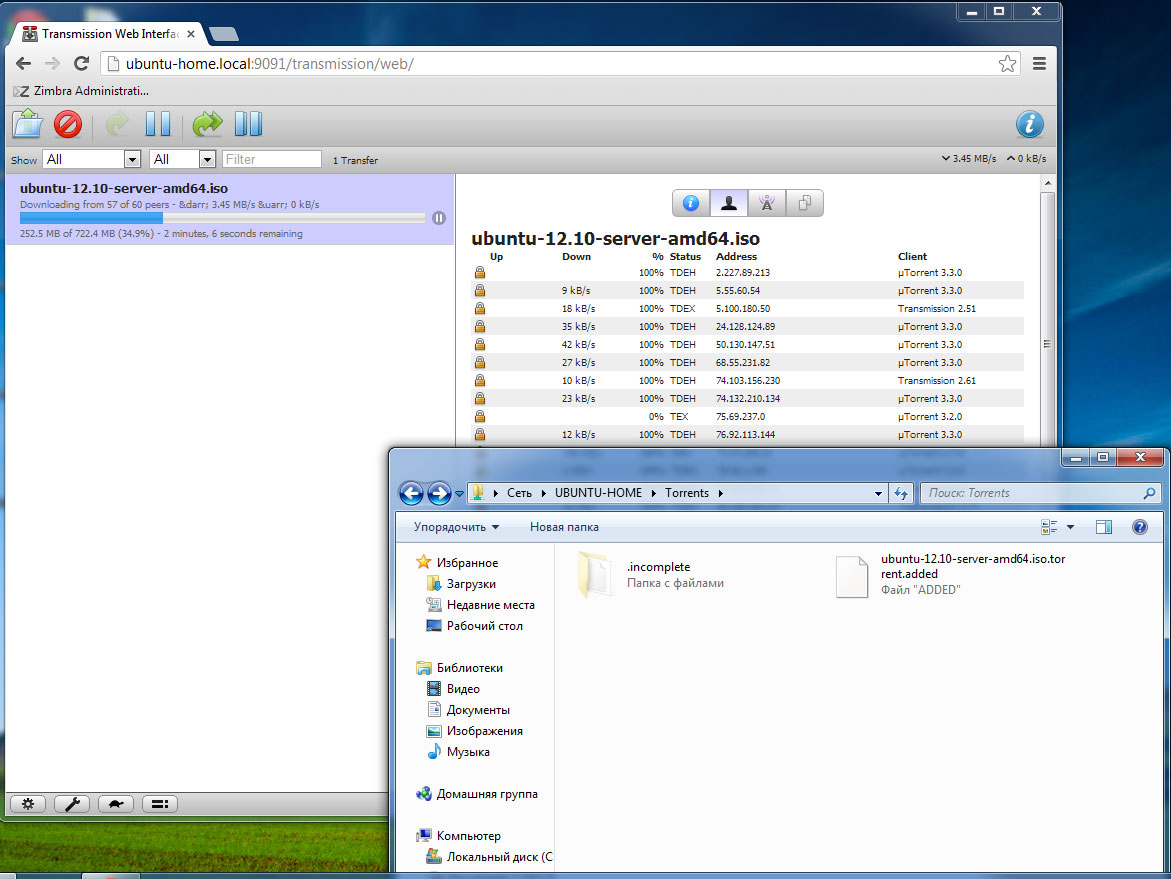Click the green Start All torrents icon
Screen dimensions: 1171x879
click(x=207, y=124)
